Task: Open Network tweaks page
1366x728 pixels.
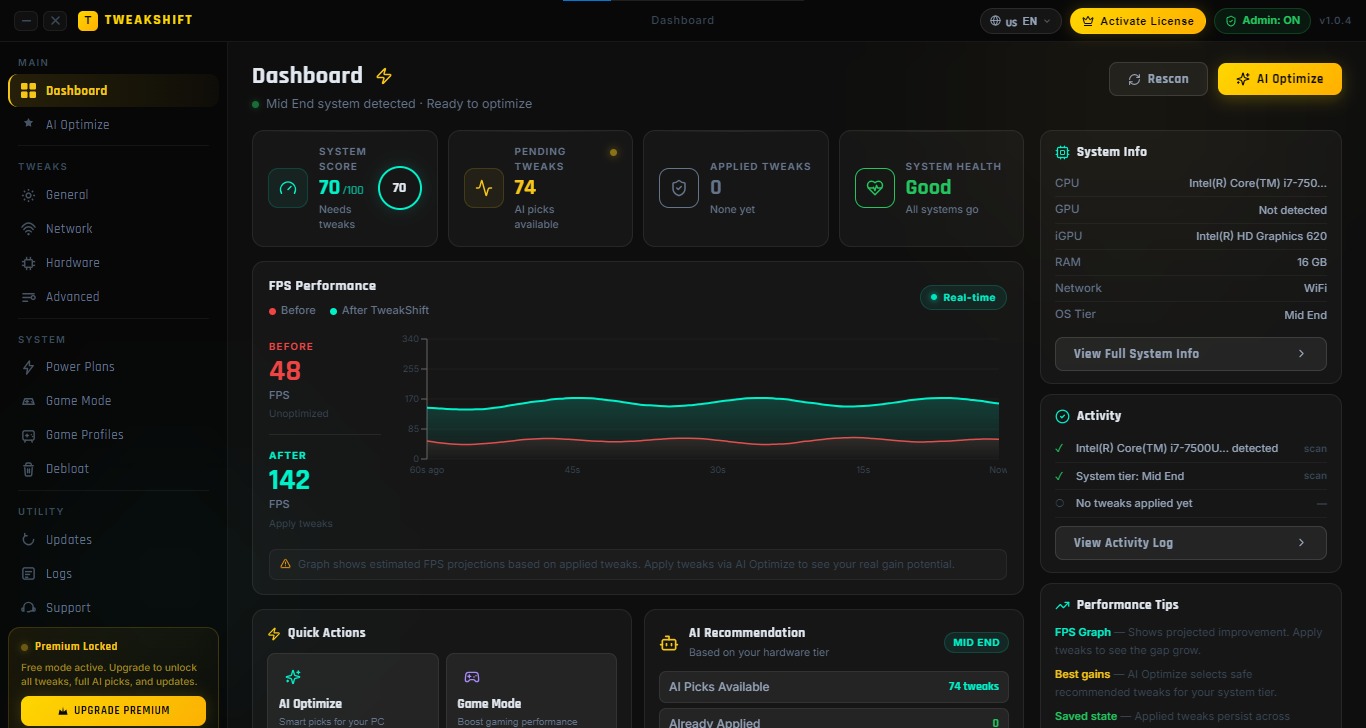Action: click(113, 229)
